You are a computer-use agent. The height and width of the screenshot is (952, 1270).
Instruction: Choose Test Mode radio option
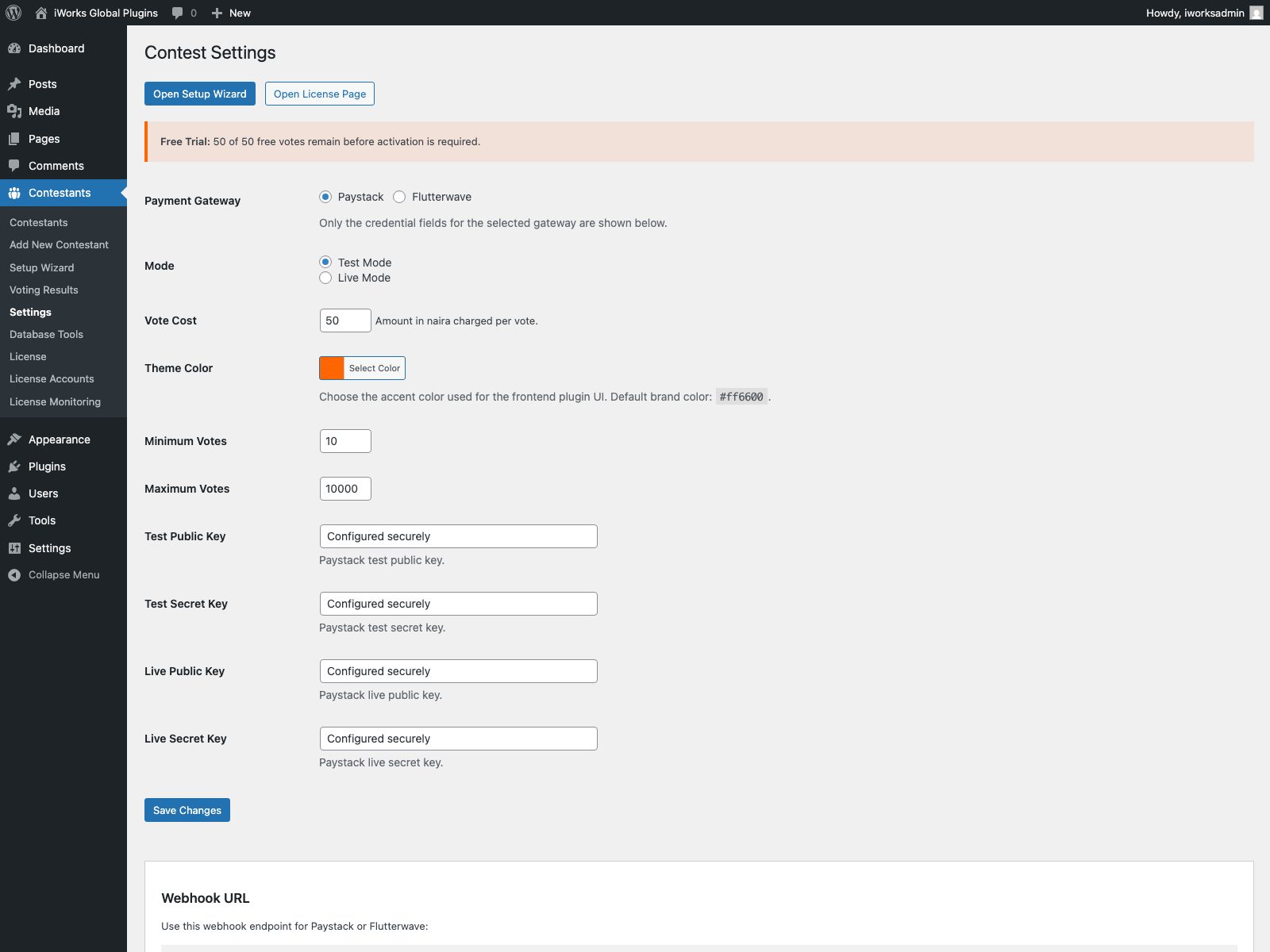325,262
